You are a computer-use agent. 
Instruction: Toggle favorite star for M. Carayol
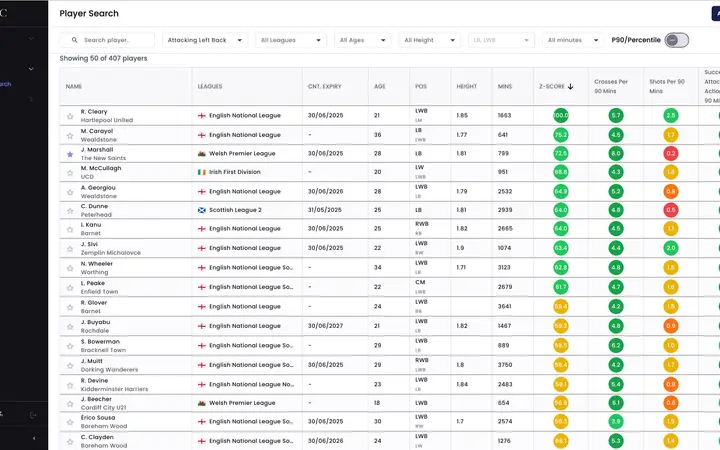pyautogui.click(x=70, y=135)
